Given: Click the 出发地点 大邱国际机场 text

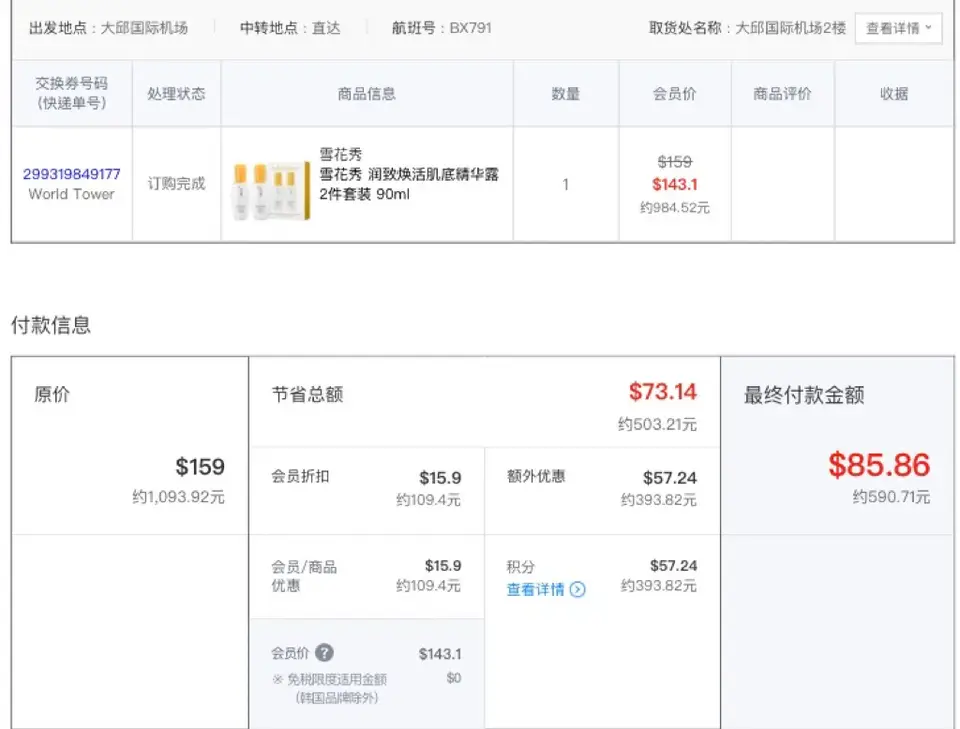Looking at the screenshot, I should tap(108, 28).
